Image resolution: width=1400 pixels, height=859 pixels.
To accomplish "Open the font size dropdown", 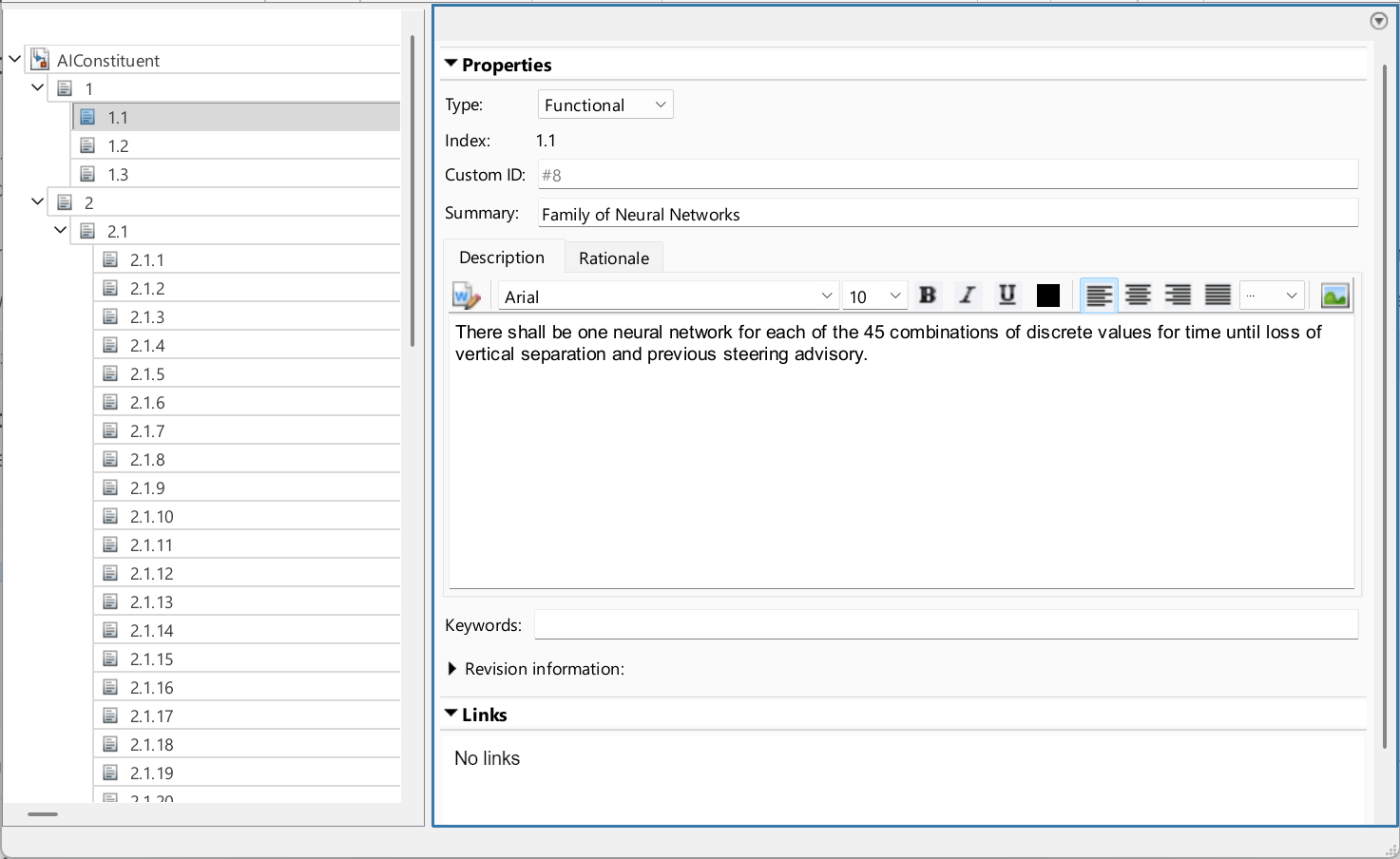I will 874,296.
